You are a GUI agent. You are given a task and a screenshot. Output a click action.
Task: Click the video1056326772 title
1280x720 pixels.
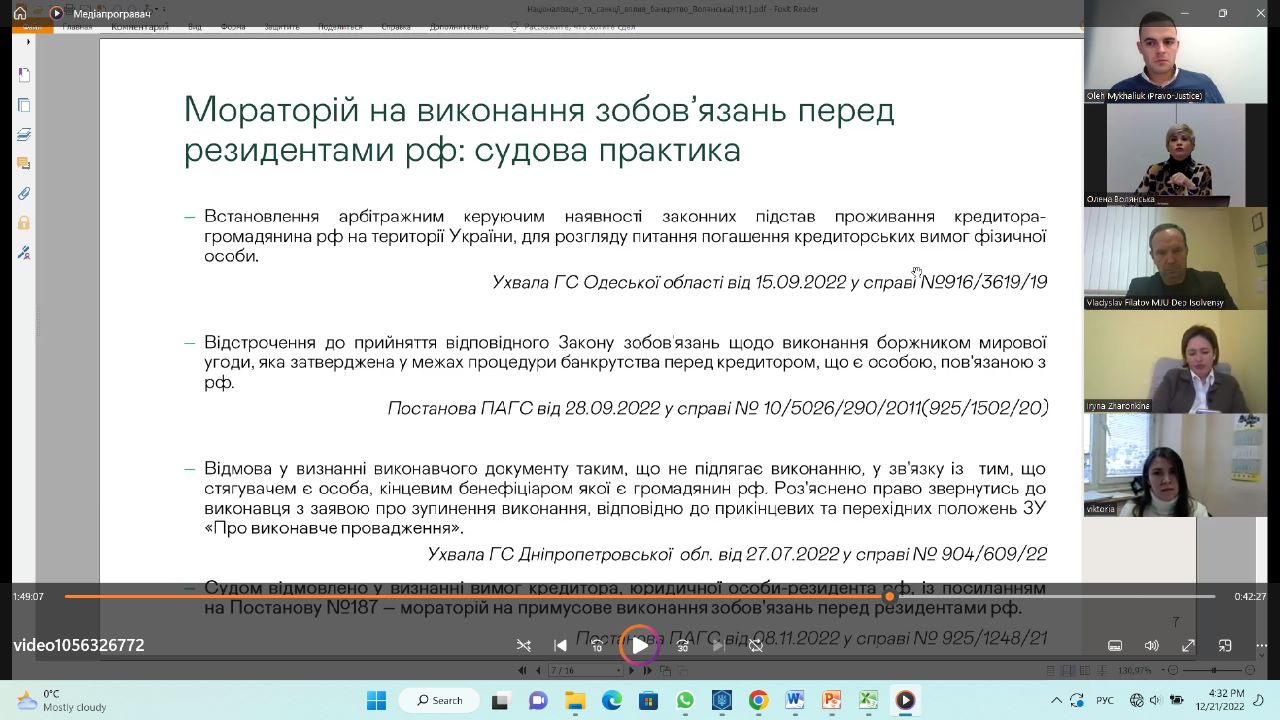coord(79,646)
